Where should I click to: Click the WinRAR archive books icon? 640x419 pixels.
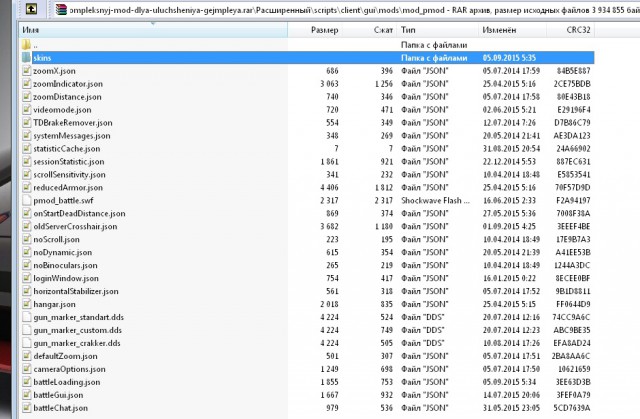coord(61,9)
